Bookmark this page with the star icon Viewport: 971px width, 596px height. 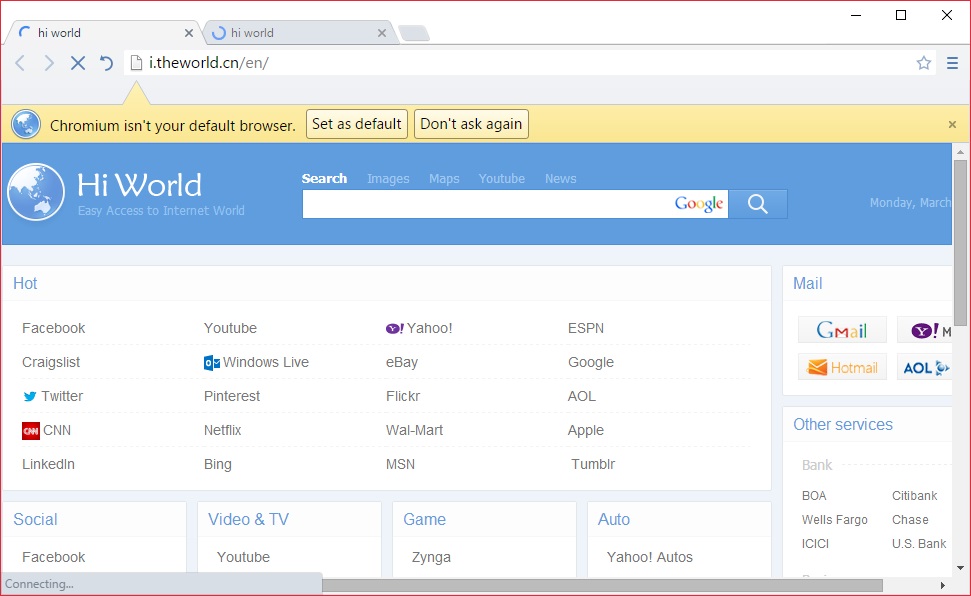pos(923,63)
